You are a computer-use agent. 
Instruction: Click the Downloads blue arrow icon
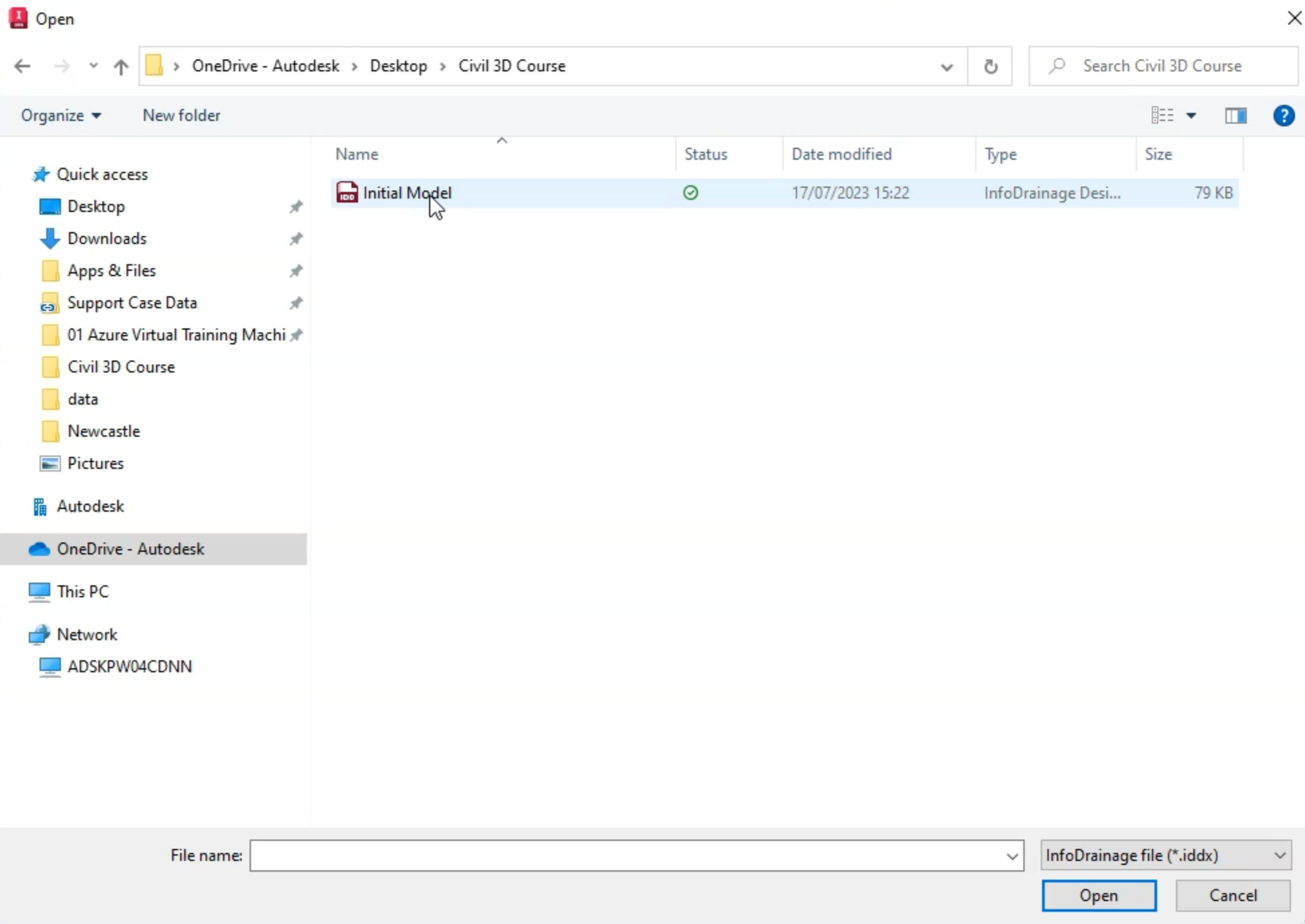point(50,238)
